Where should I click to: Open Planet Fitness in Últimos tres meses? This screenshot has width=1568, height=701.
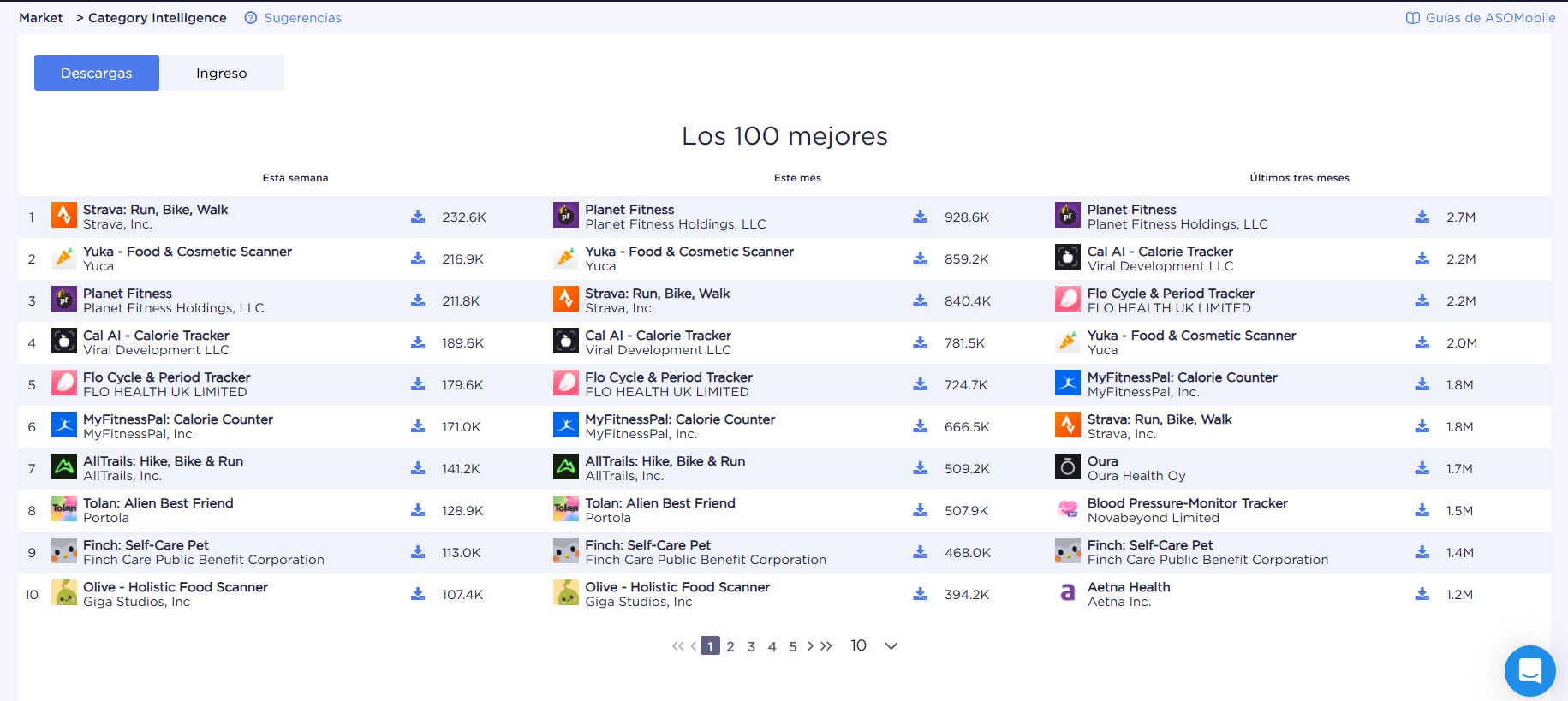1131,210
